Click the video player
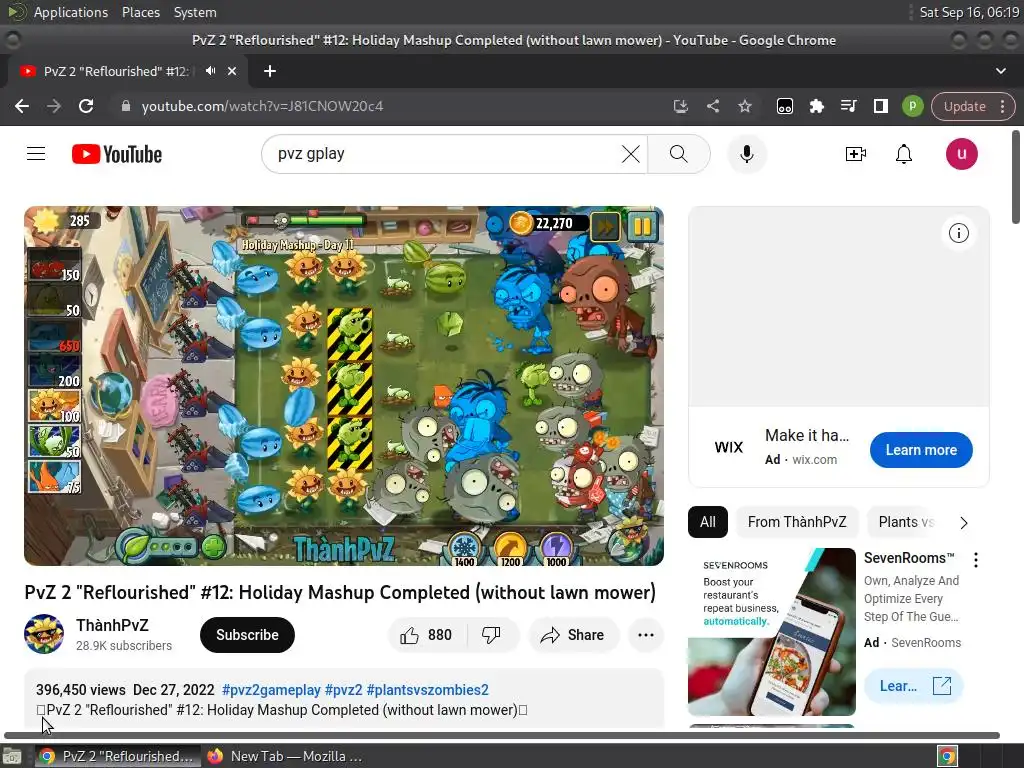Screen dimensions: 1024x768 click(344, 386)
